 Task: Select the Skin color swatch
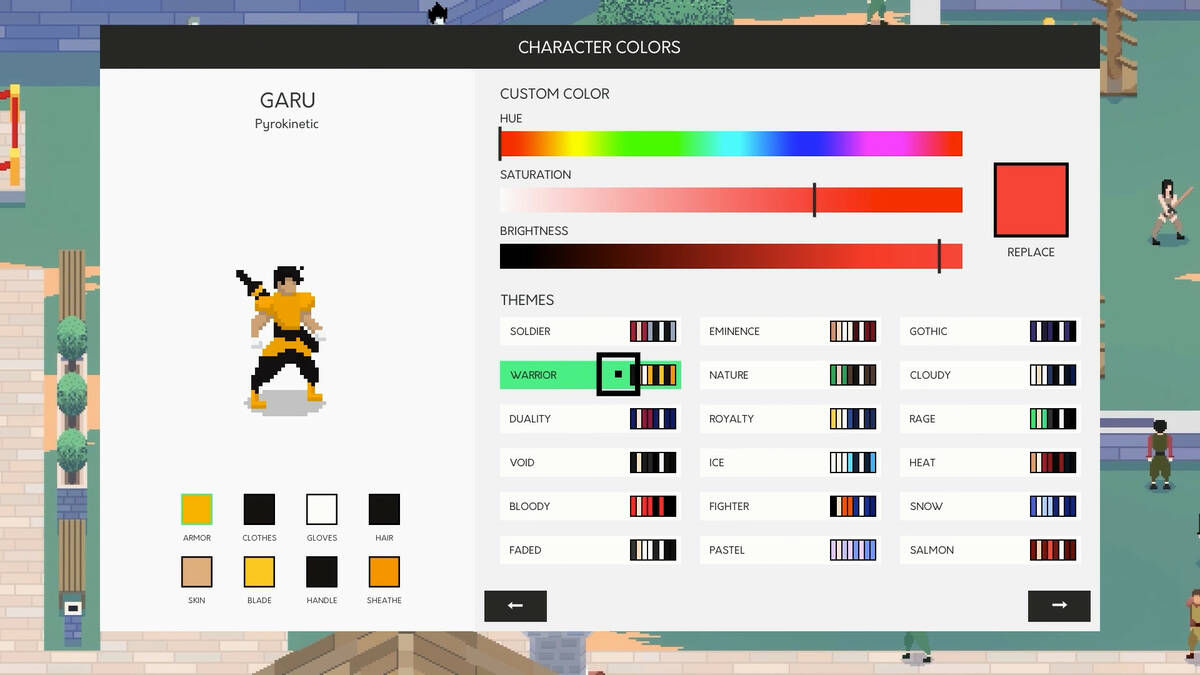197,572
